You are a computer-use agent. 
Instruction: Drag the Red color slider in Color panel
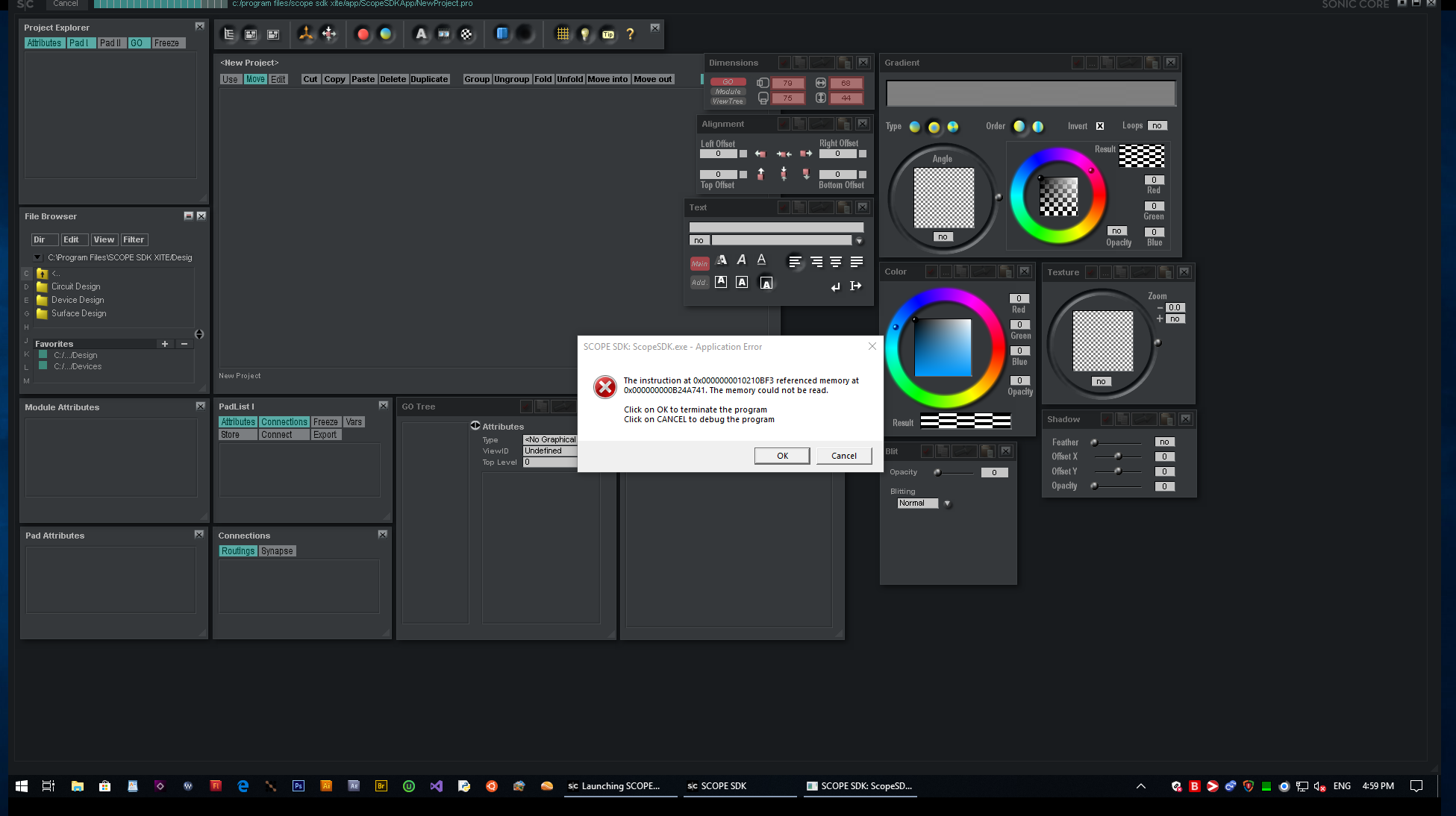click(x=1019, y=297)
